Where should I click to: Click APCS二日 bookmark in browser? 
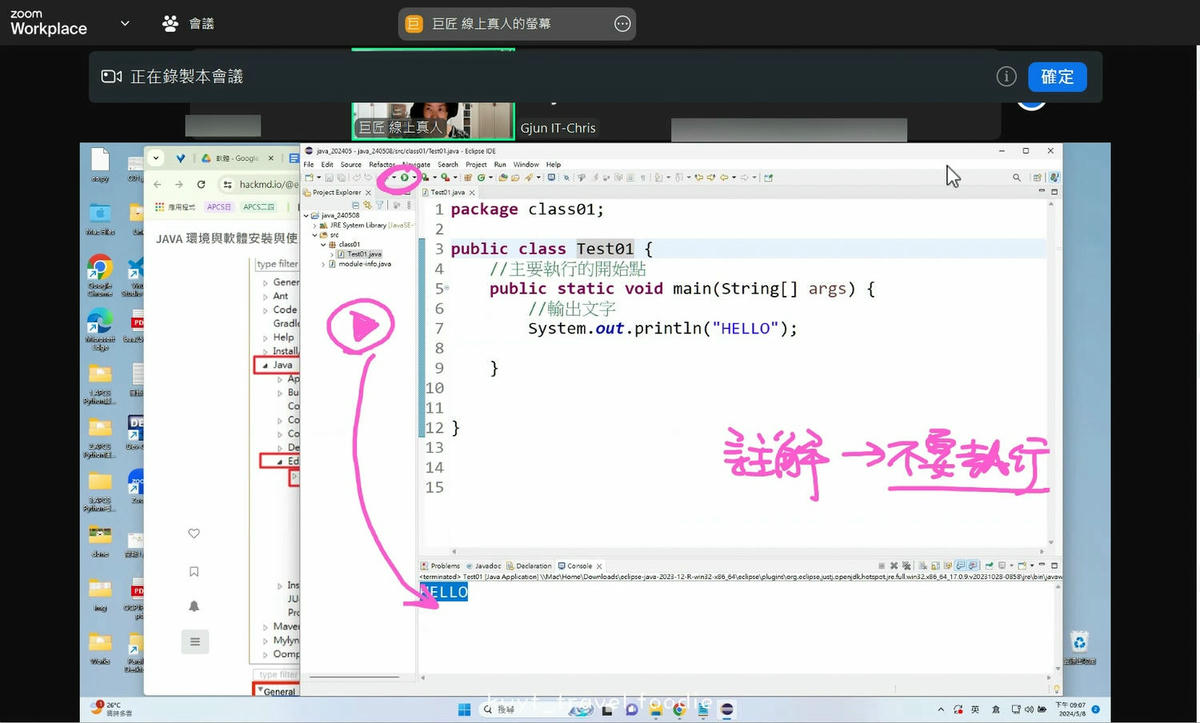(258, 207)
